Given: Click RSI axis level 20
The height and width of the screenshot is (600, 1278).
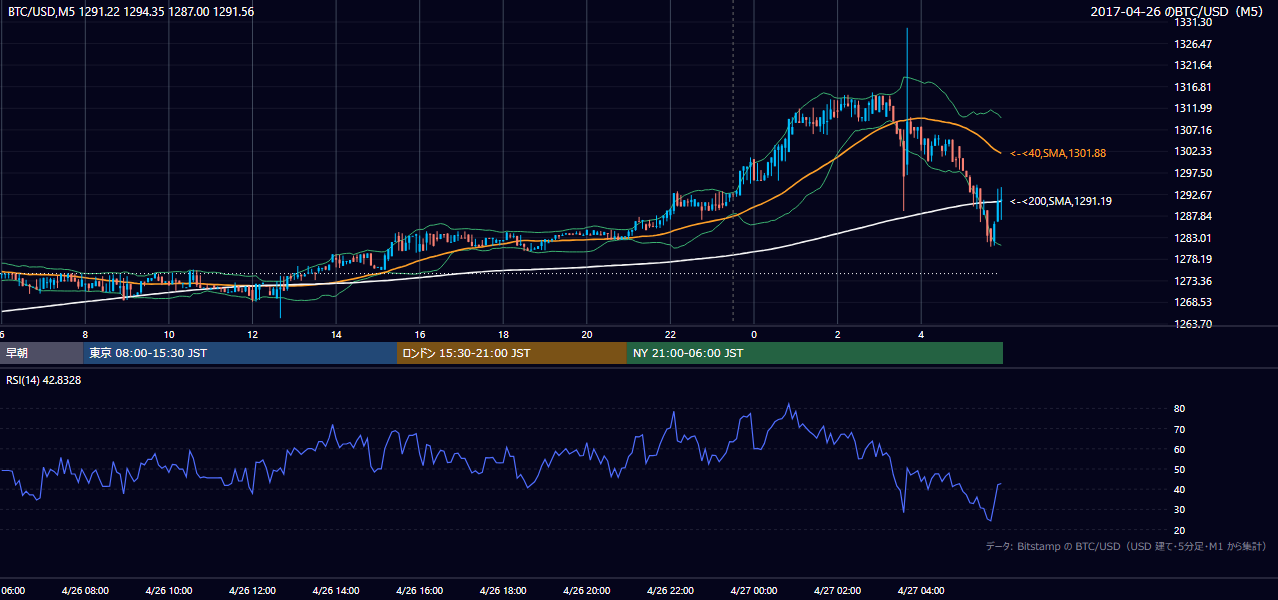Looking at the screenshot, I should [1180, 530].
